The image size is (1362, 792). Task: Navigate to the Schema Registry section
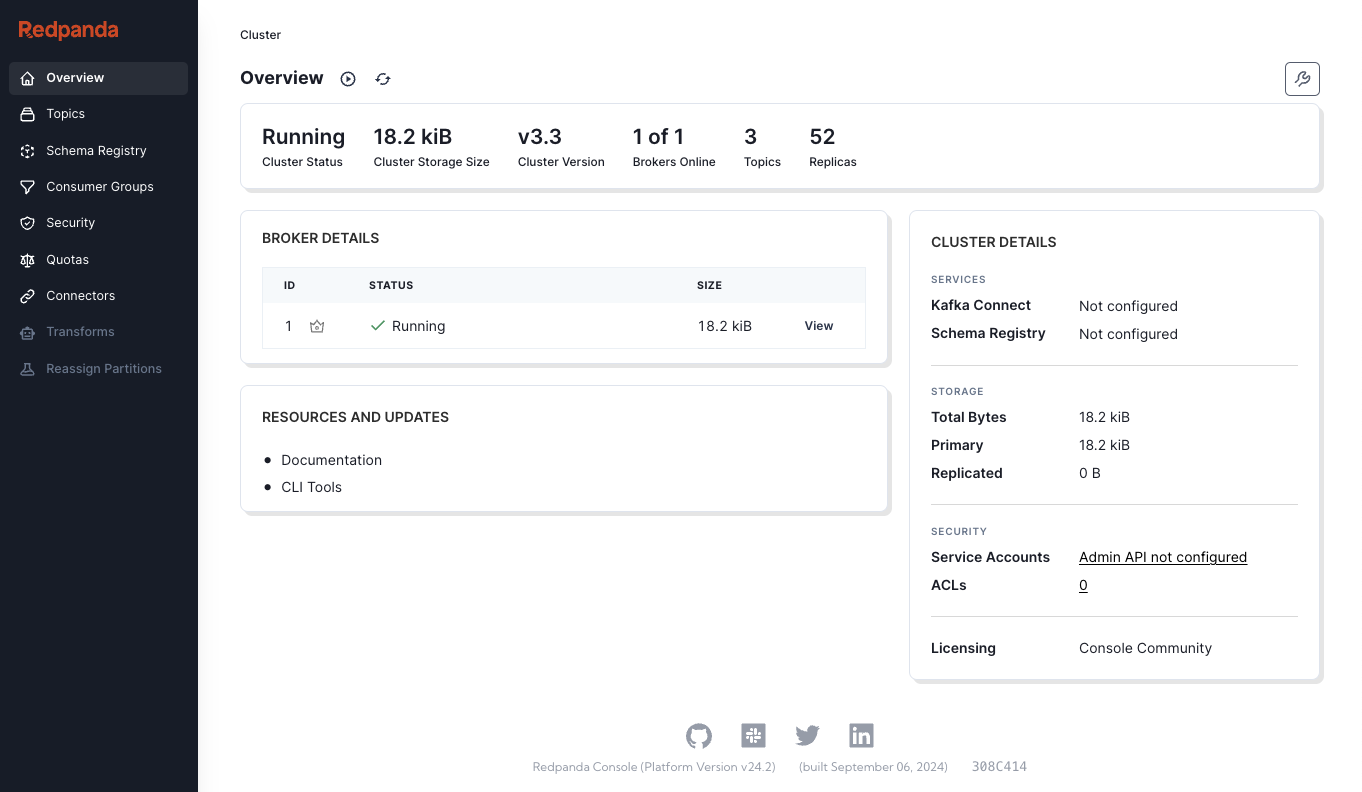pos(97,150)
